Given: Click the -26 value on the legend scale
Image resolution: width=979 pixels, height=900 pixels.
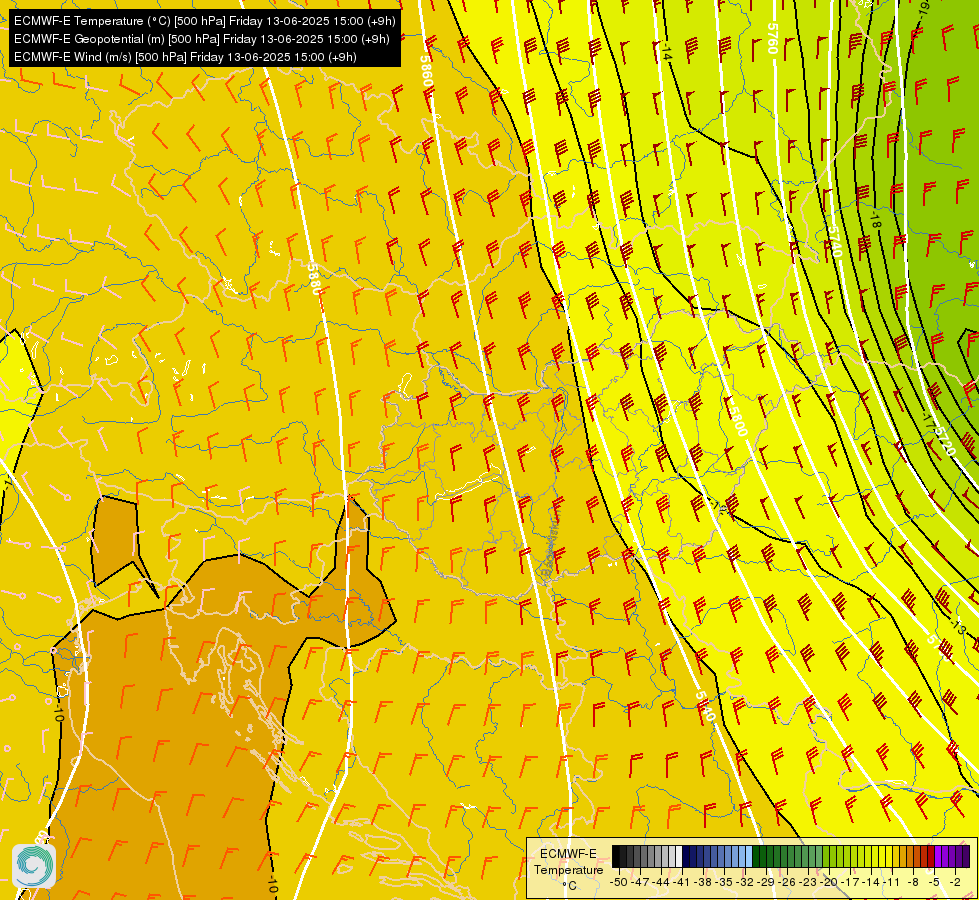Looking at the screenshot, I should [787, 882].
